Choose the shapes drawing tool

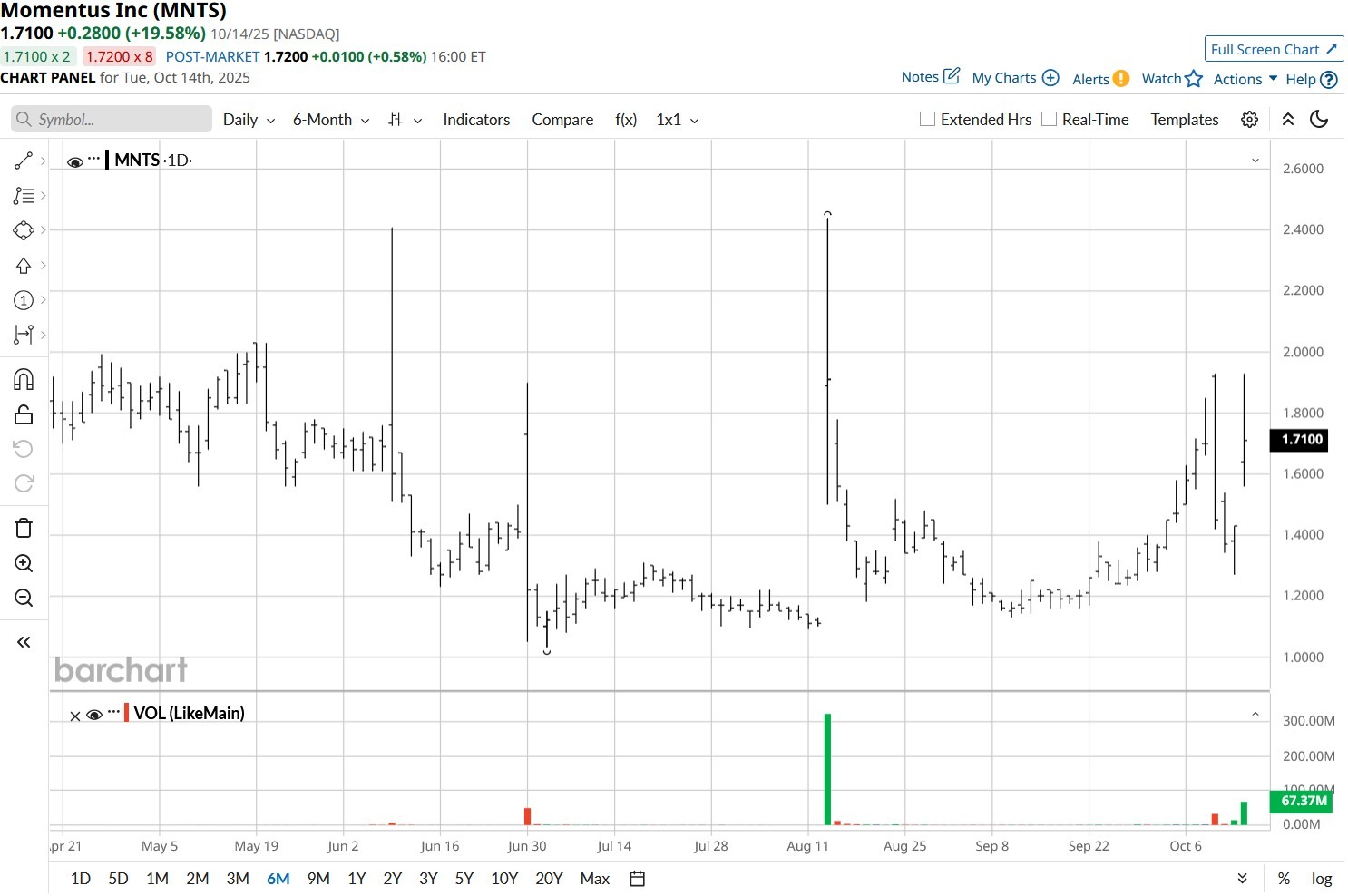click(24, 230)
